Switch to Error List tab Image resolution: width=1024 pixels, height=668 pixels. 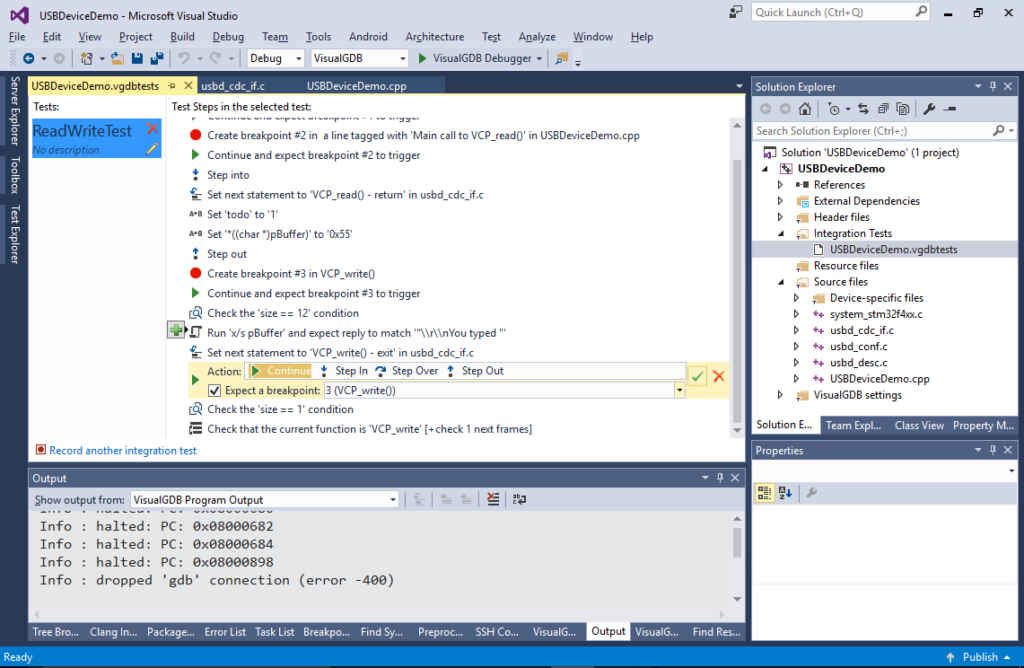tap(225, 632)
